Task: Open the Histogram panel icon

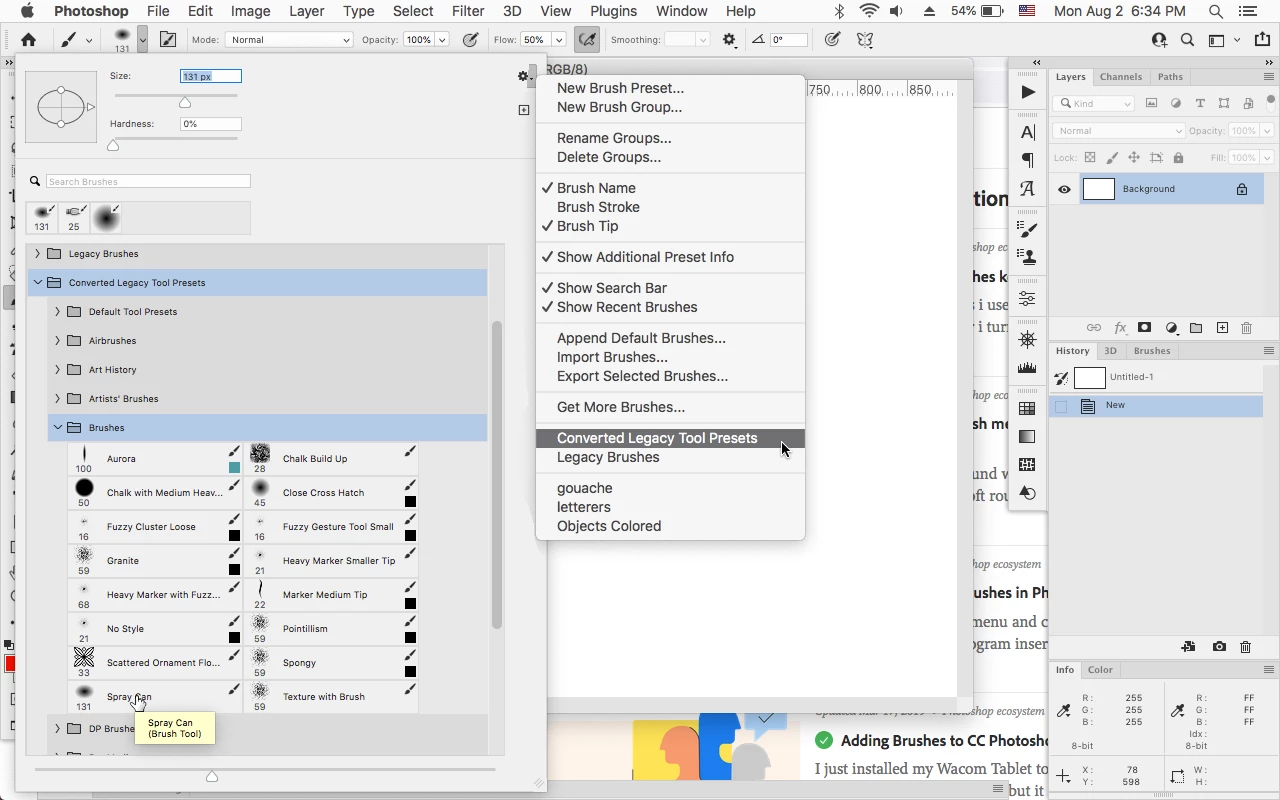Action: pos(1028,368)
